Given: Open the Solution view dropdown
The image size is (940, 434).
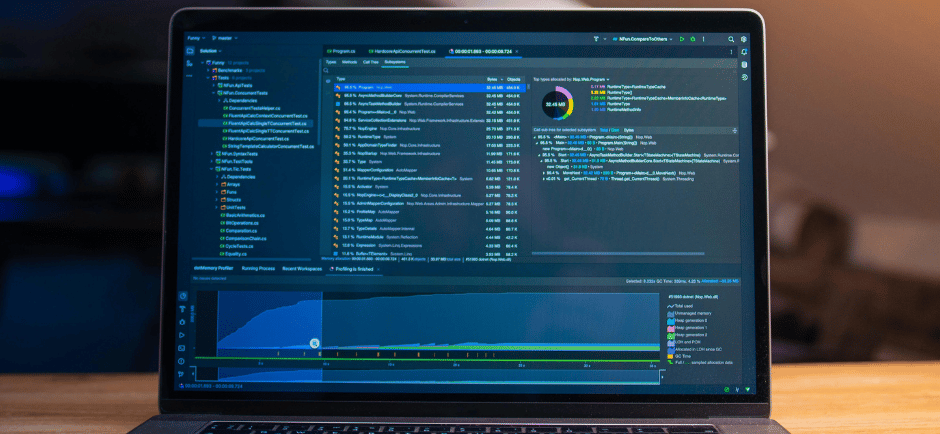Looking at the screenshot, I should click(210, 51).
